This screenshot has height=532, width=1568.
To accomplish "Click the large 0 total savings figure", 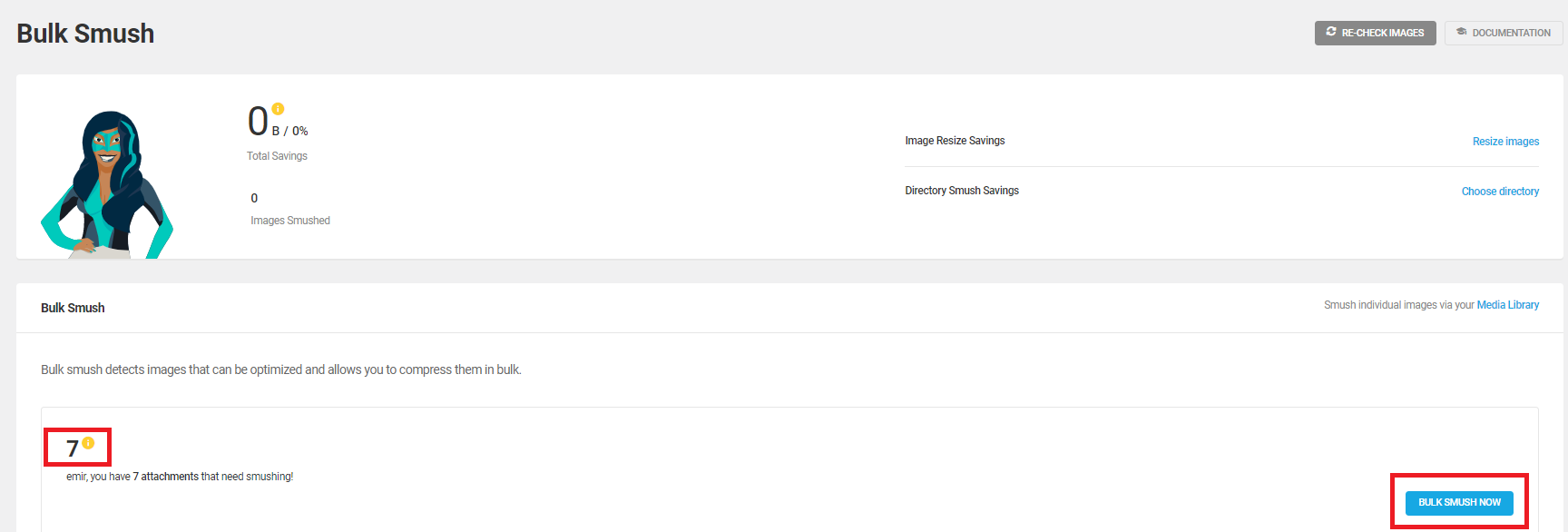I will 258,121.
